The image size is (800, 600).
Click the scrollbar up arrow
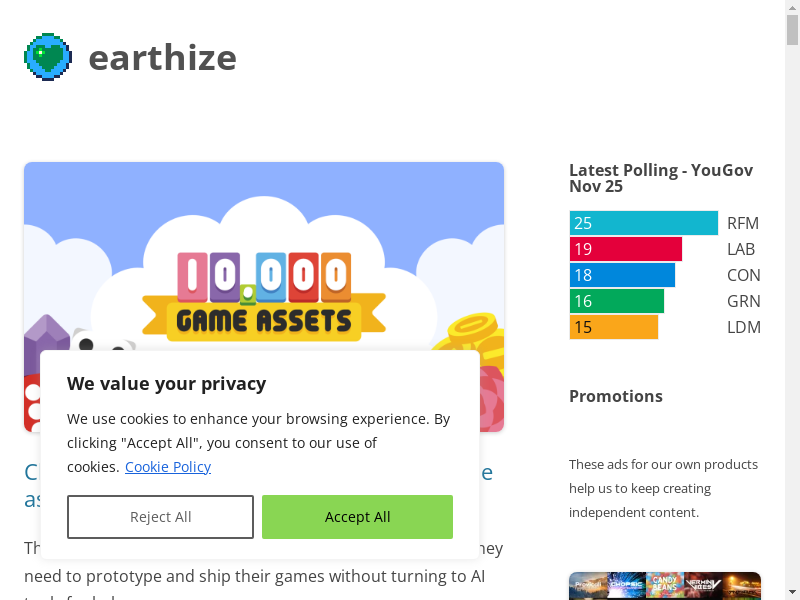pyautogui.click(x=792, y=8)
